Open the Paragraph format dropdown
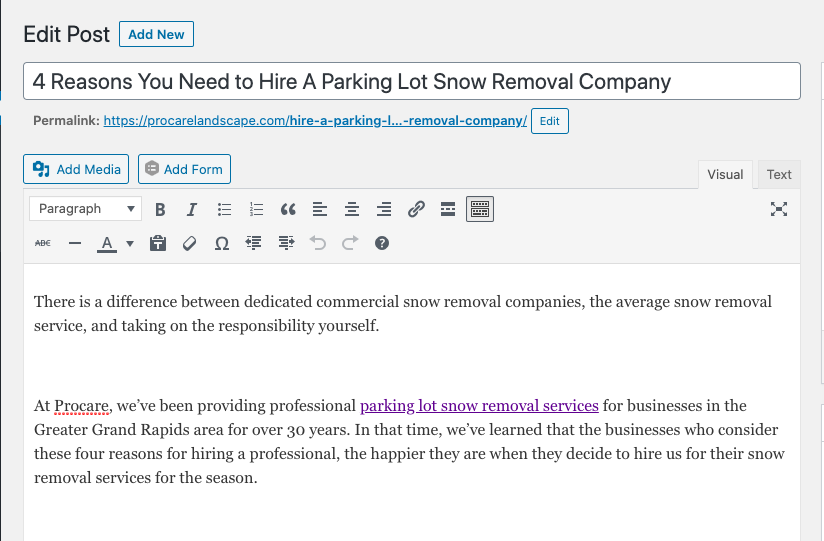 [85, 209]
